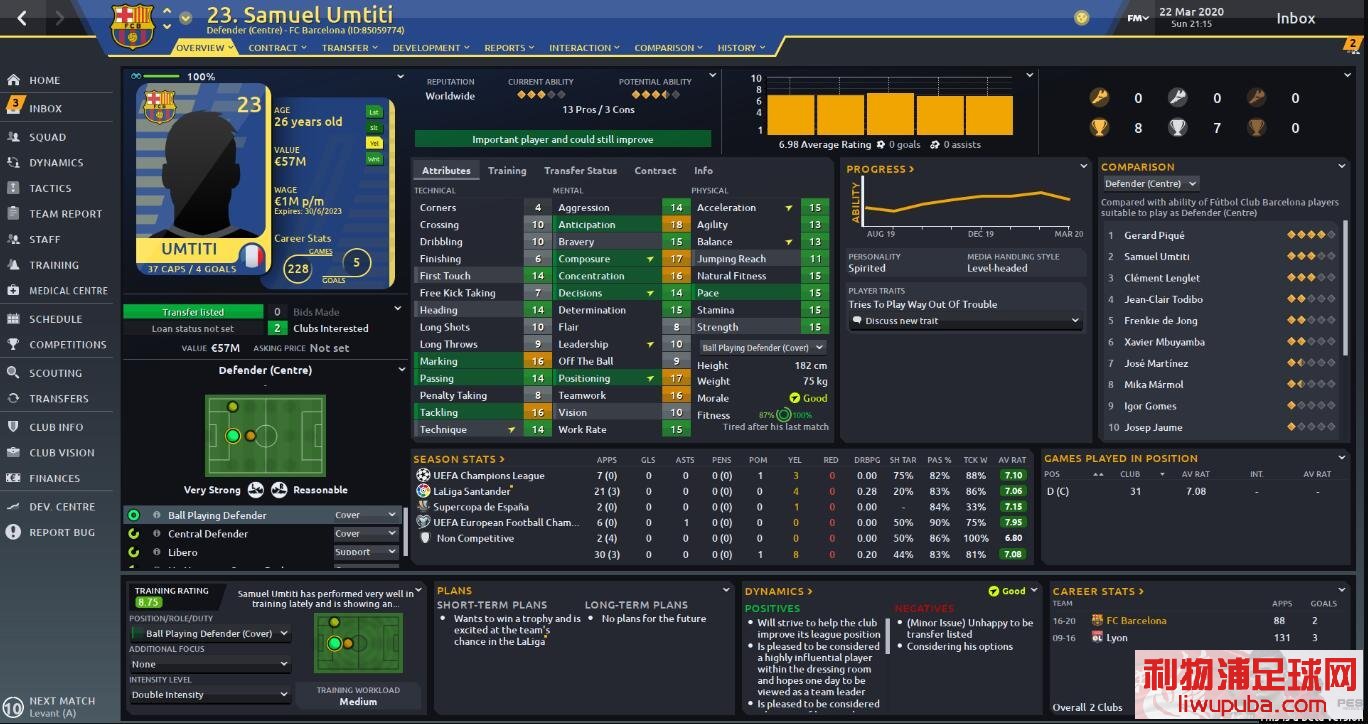
Task: Switch to the Contract tab in attributes panel
Action: [655, 170]
